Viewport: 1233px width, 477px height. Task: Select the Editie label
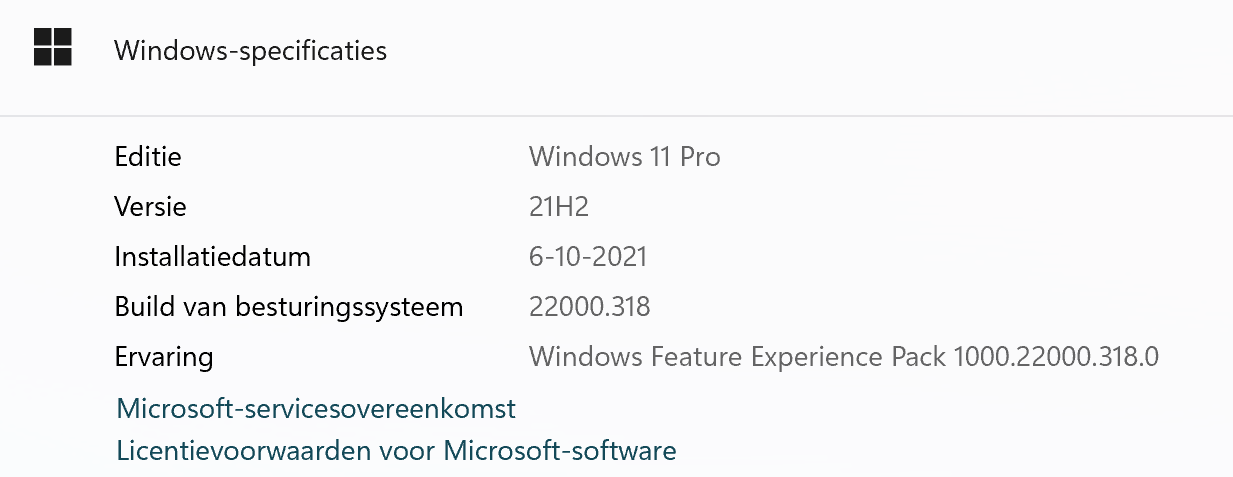(148, 157)
